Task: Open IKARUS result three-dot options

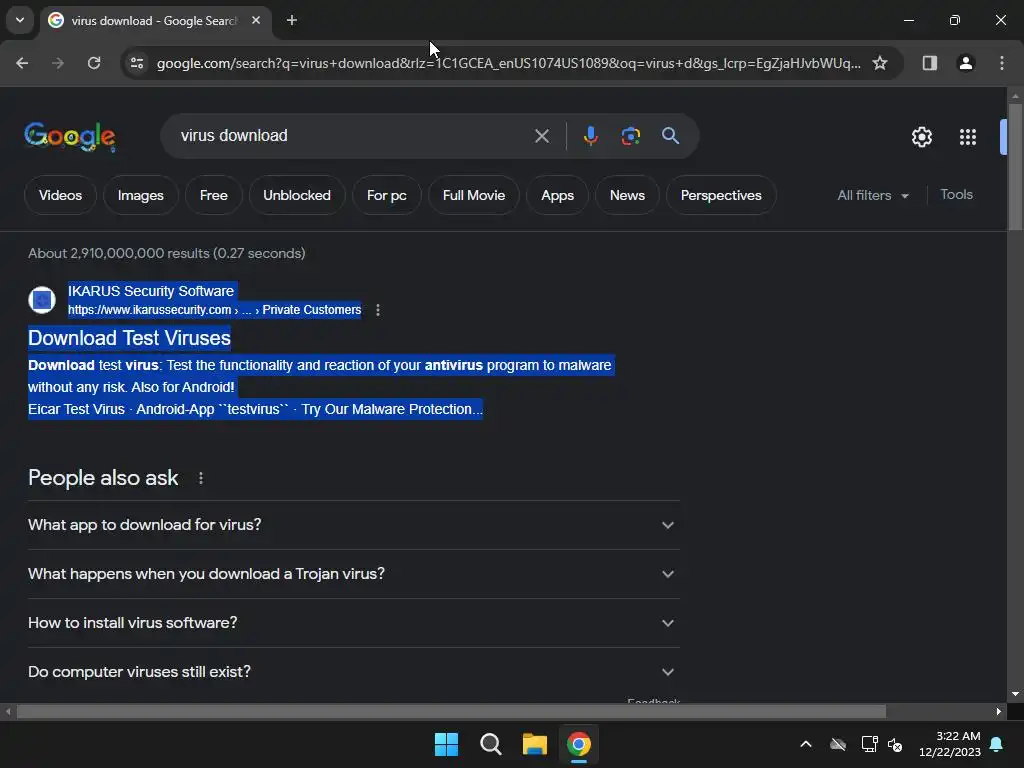Action: click(377, 310)
